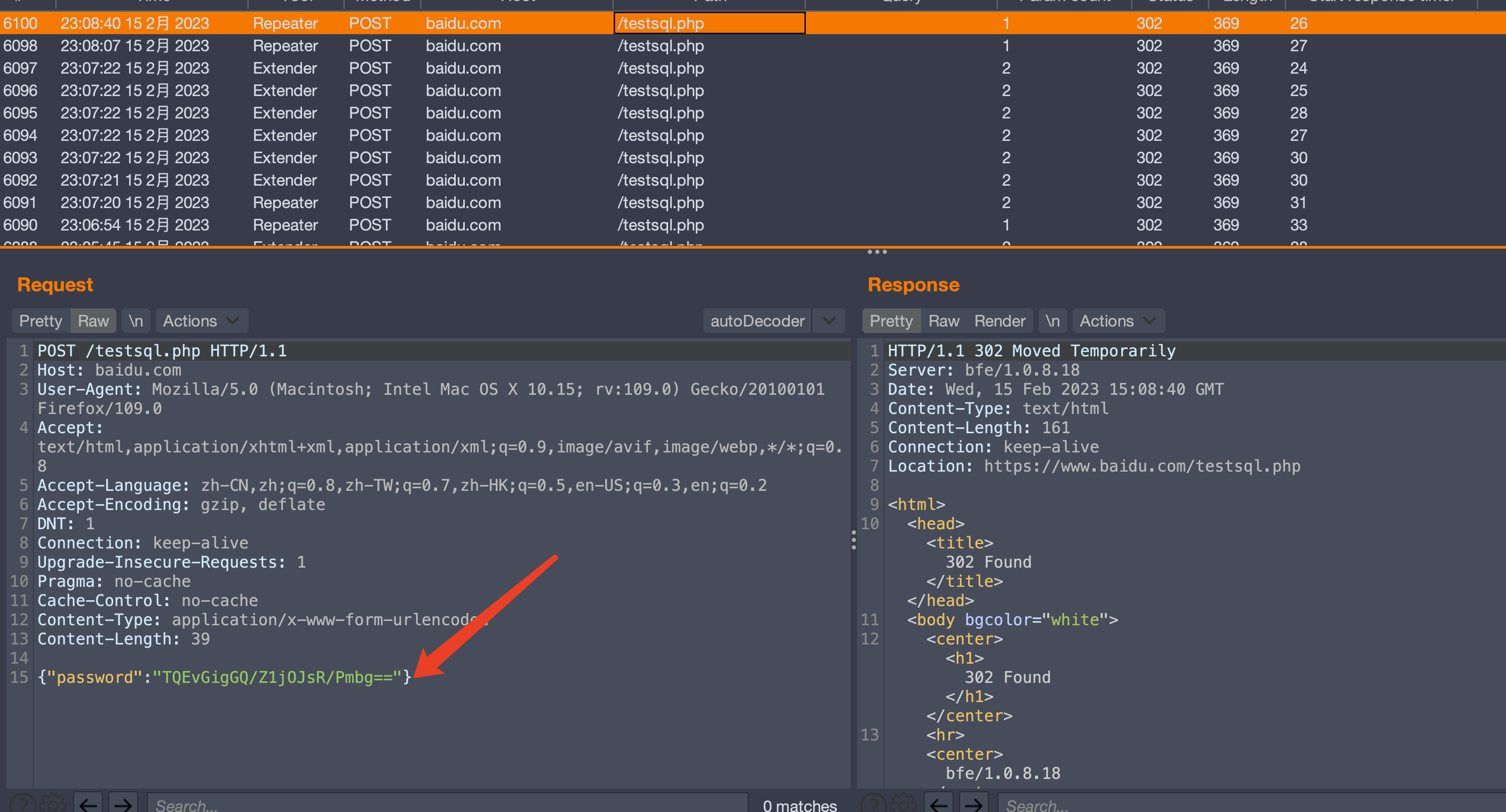This screenshot has height=812, width=1506.
Task: Click the response search back arrow
Action: coord(939,805)
